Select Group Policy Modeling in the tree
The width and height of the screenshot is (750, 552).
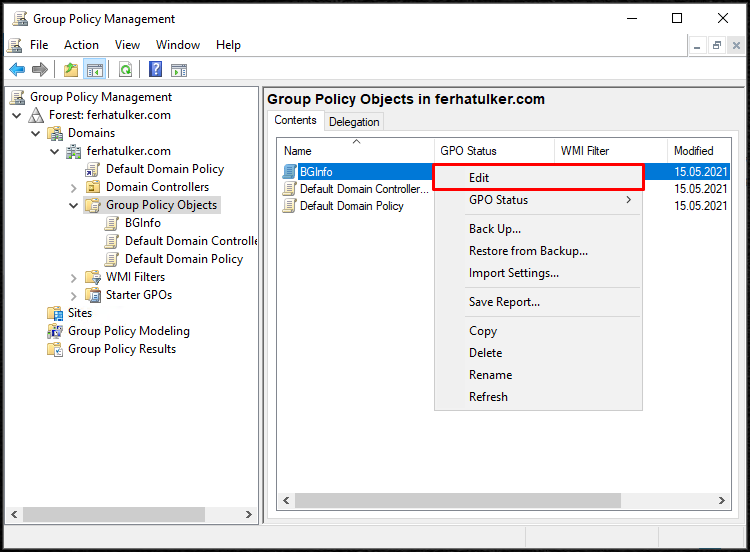129,331
